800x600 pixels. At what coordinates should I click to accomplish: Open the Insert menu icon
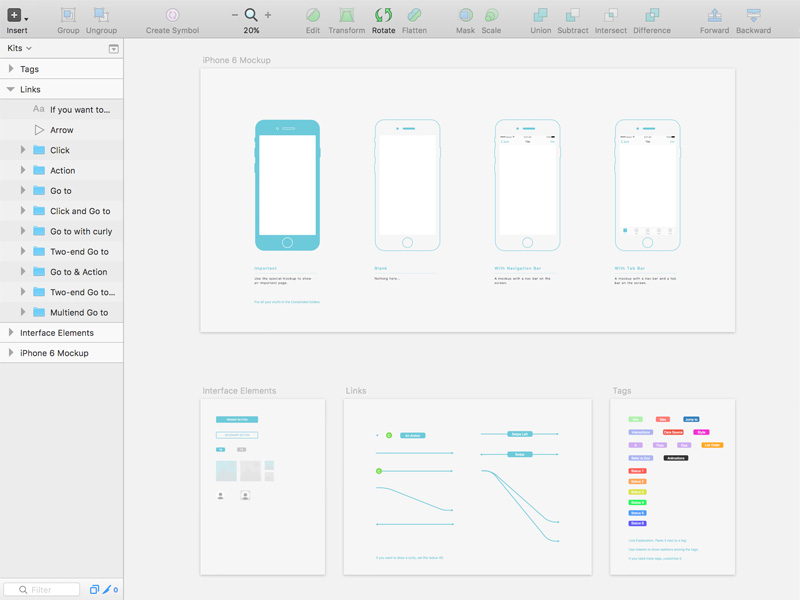click(14, 16)
